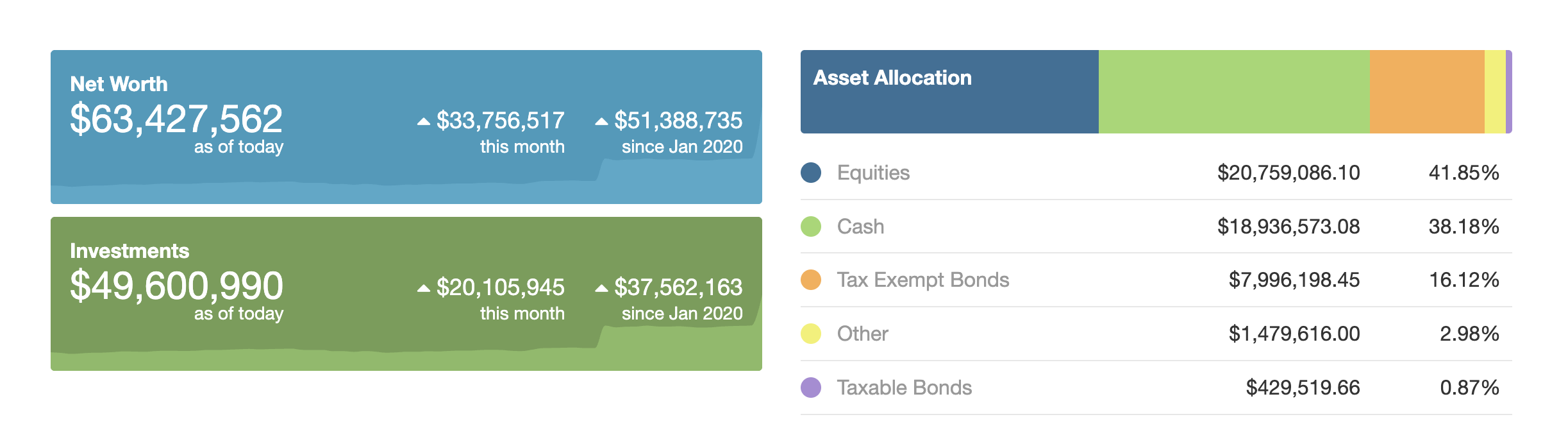This screenshot has height=435, width=1568.
Task: Select the yellow Other bar segment
Action: pos(1494,92)
